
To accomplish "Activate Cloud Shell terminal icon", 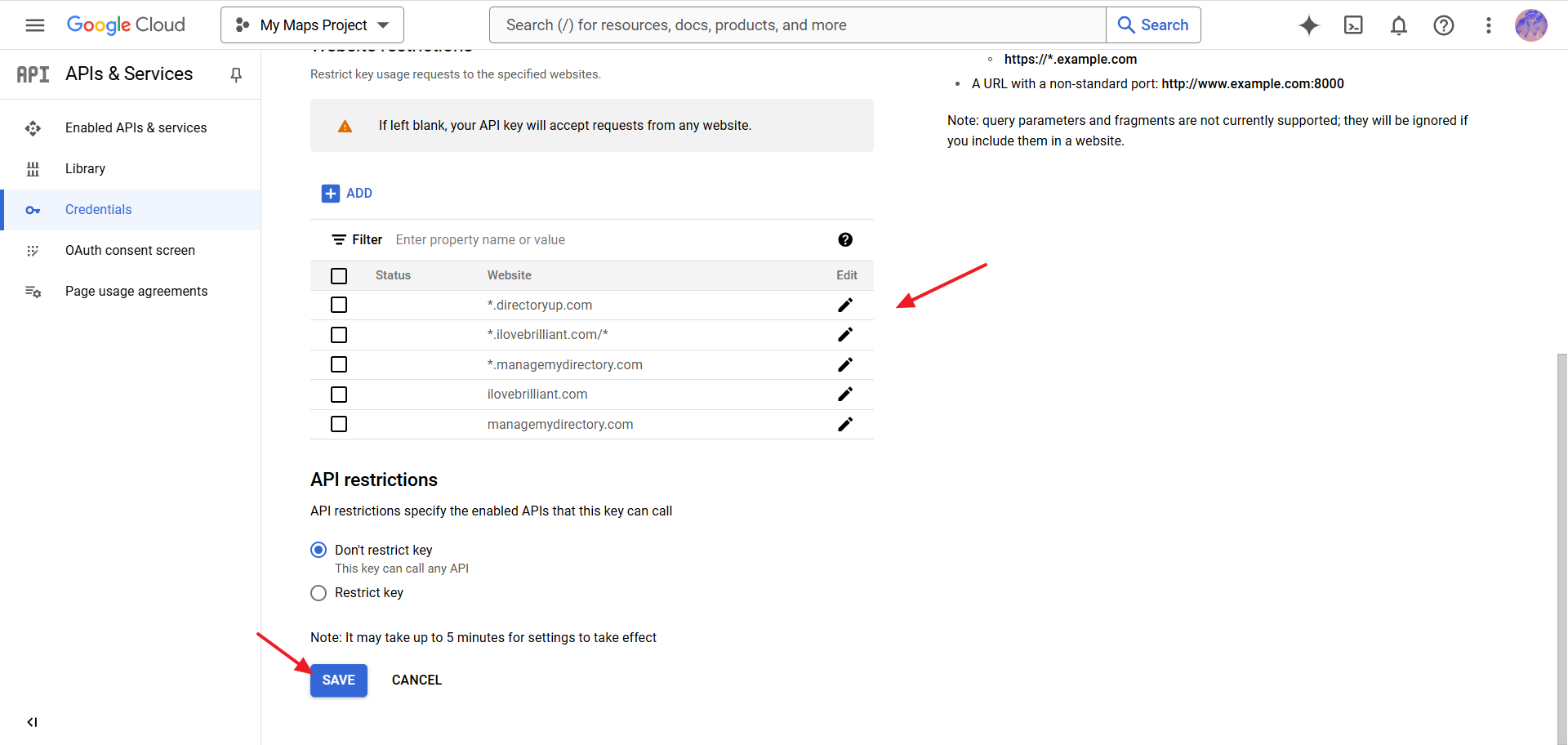I will coord(1353,25).
